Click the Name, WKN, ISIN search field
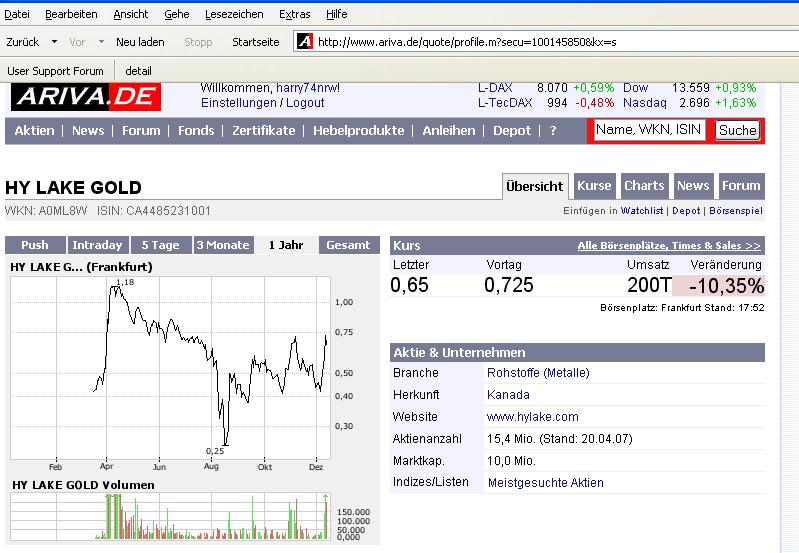The image size is (799, 553). tap(648, 130)
